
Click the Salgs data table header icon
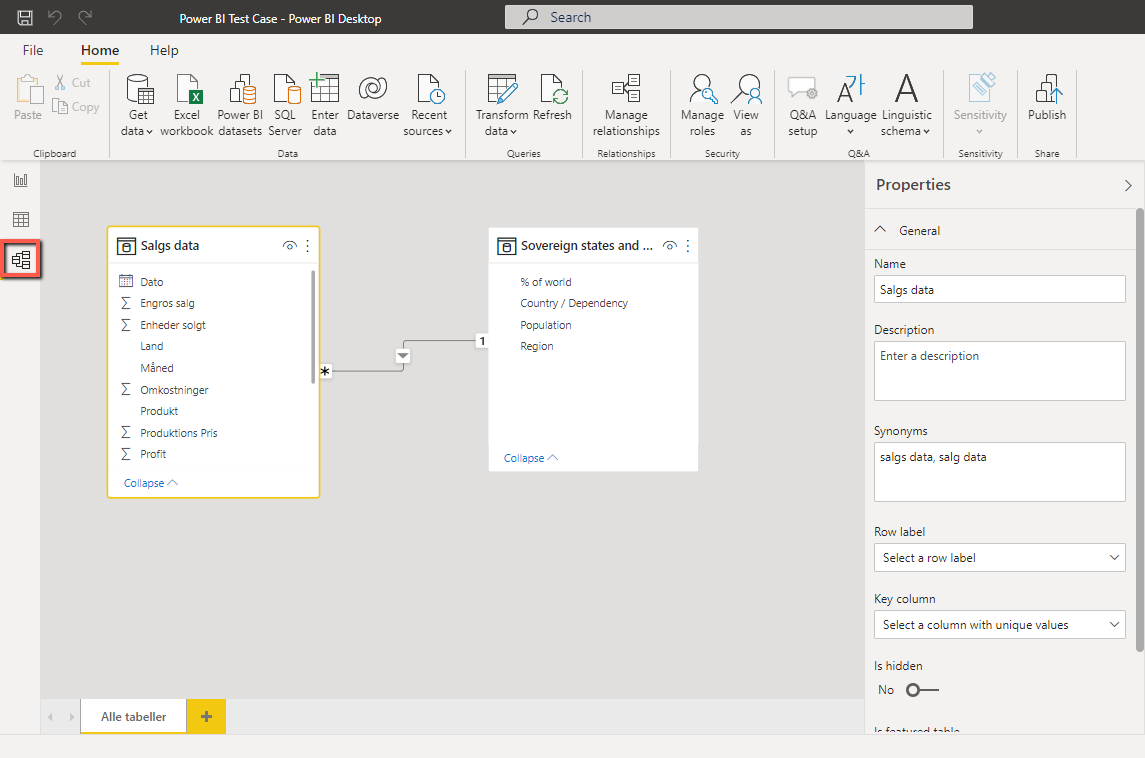126,246
